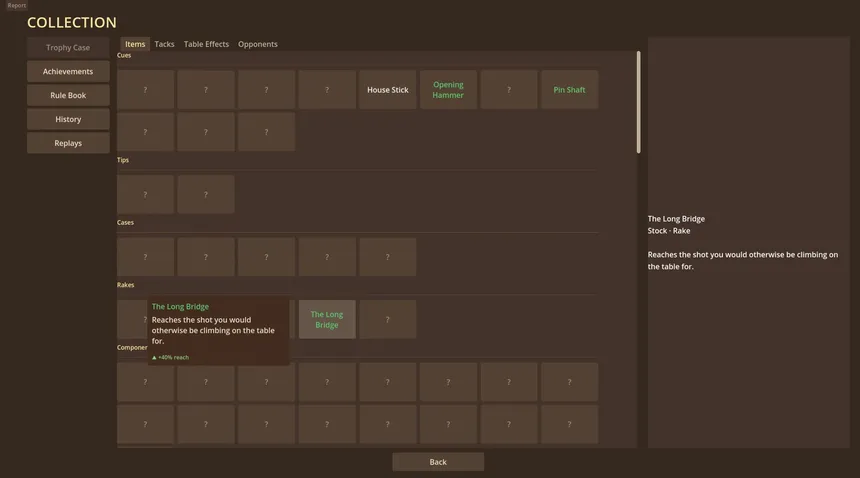The height and width of the screenshot is (478, 860).
Task: Click the Back button
Action: [438, 462]
